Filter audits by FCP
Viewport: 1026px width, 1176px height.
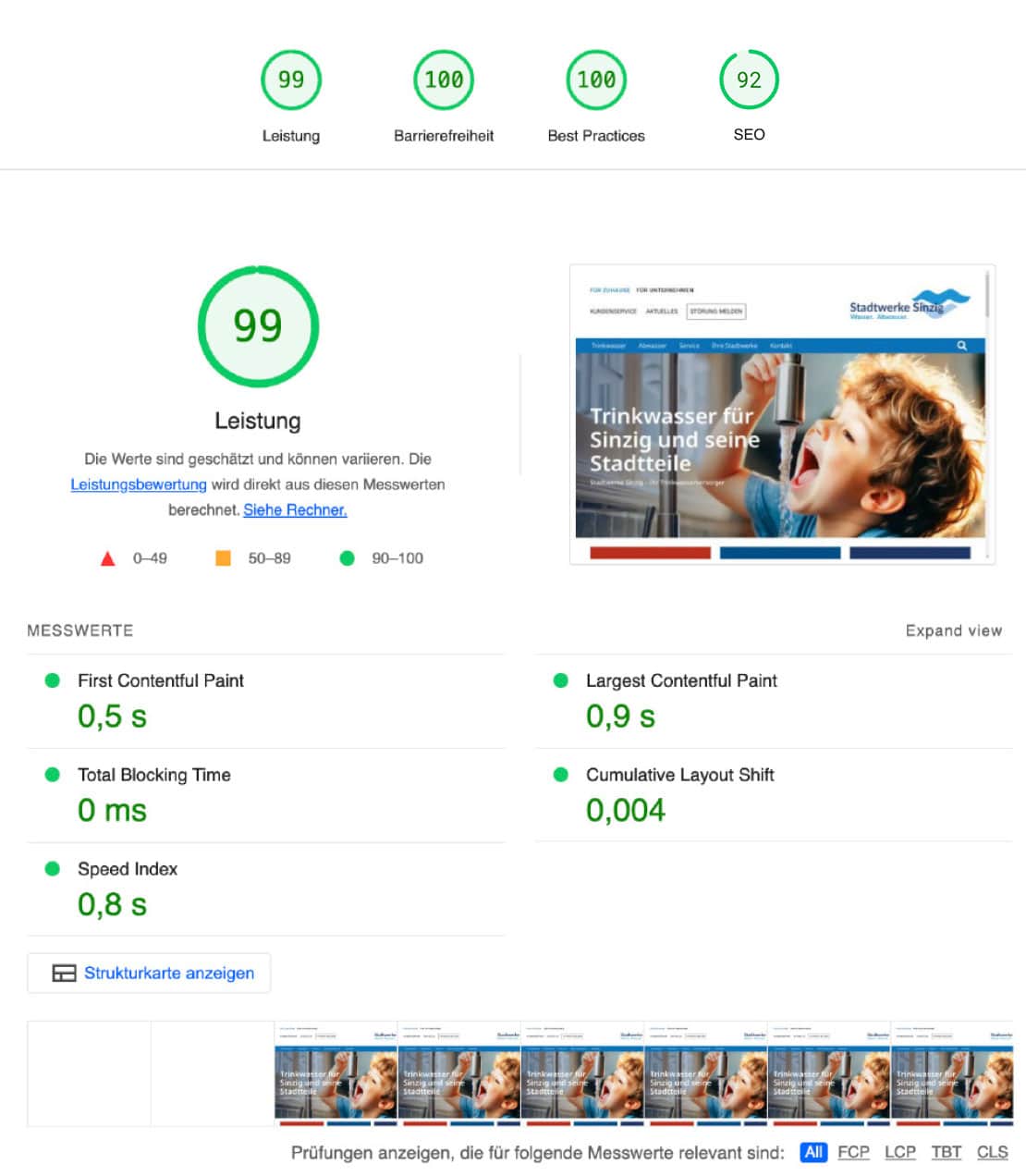pyautogui.click(x=853, y=1152)
